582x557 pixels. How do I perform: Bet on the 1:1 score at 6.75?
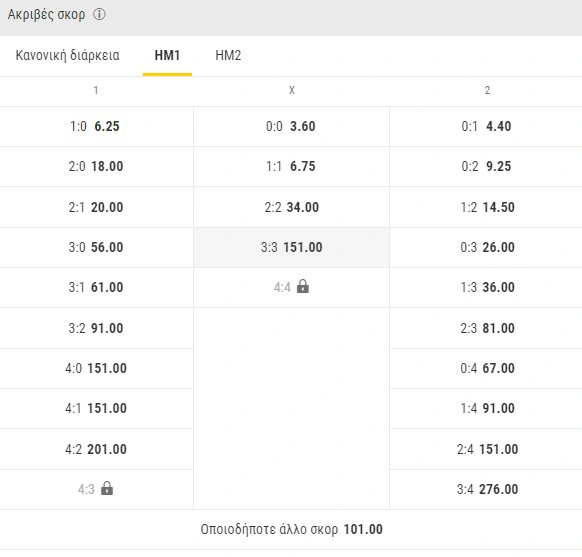click(291, 166)
